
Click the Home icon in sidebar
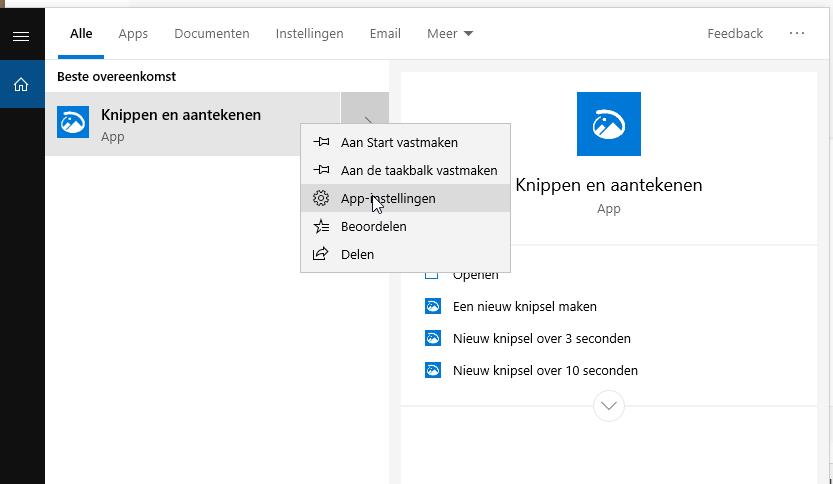(21, 85)
